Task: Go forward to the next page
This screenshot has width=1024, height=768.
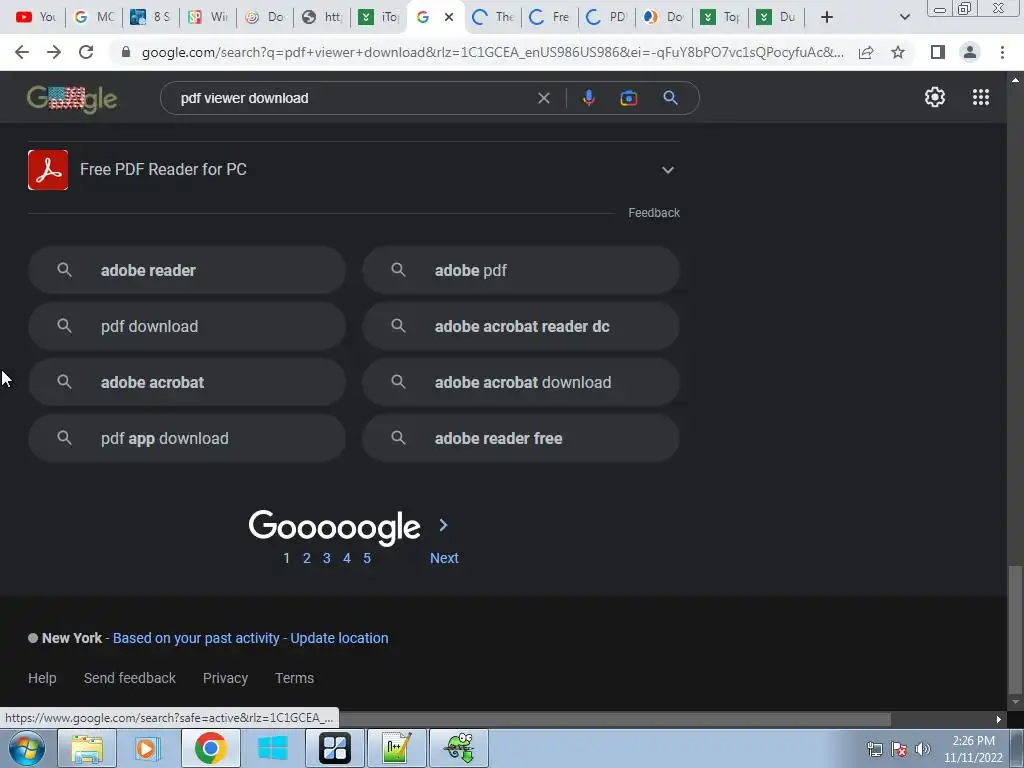Action: [54, 52]
